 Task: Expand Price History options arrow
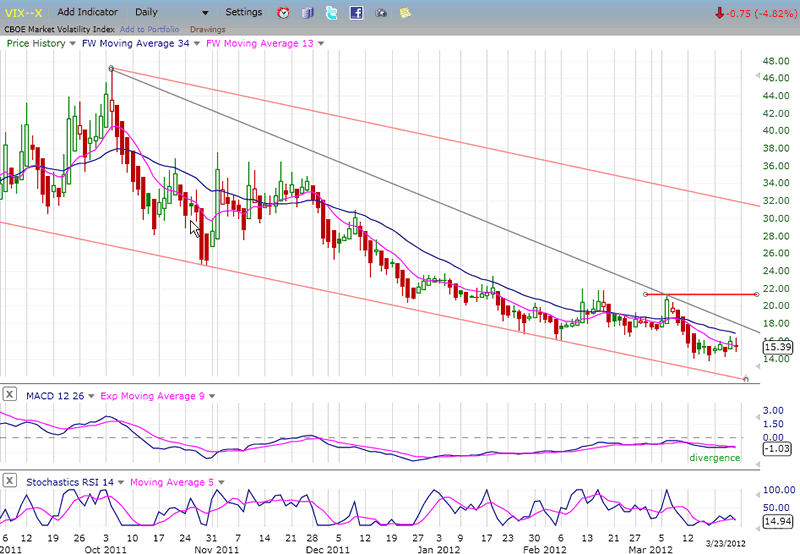click(x=73, y=43)
